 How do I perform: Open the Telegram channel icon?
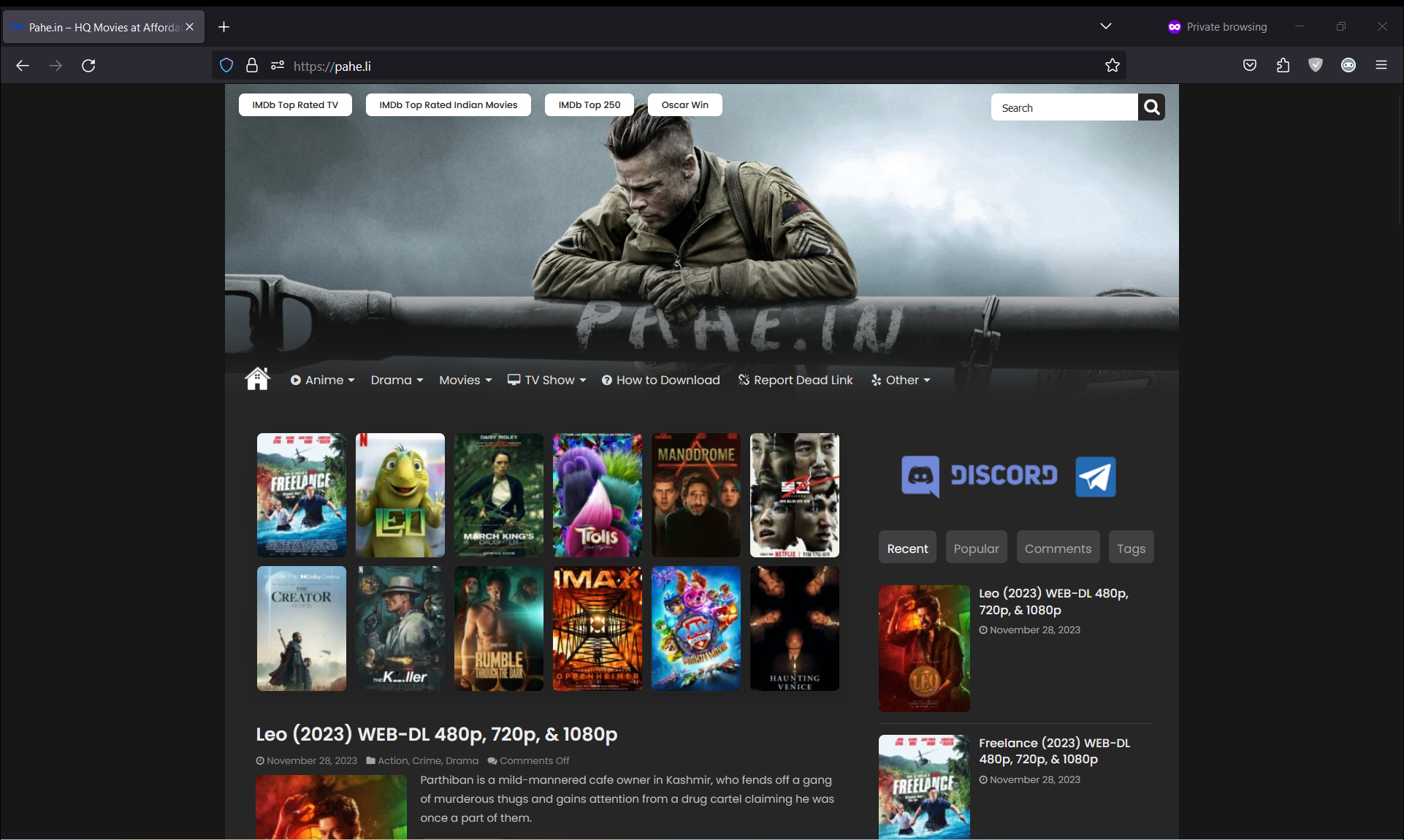point(1095,476)
